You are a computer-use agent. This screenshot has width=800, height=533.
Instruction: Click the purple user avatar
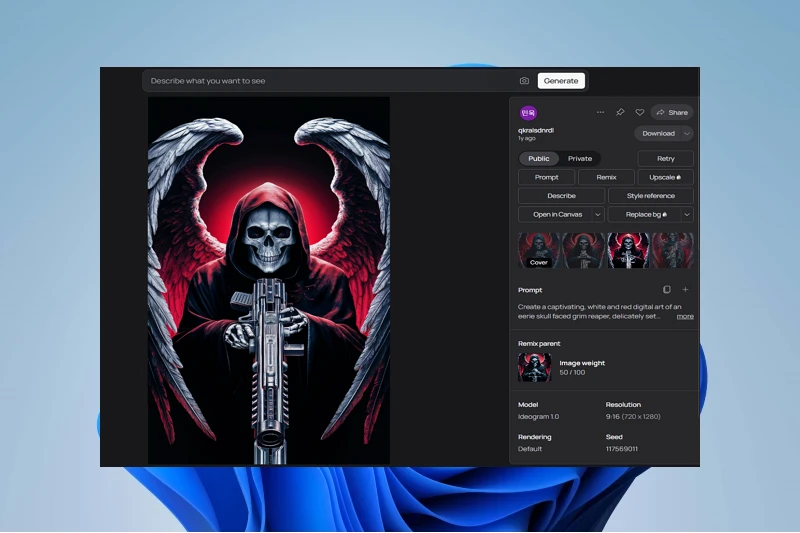528,113
